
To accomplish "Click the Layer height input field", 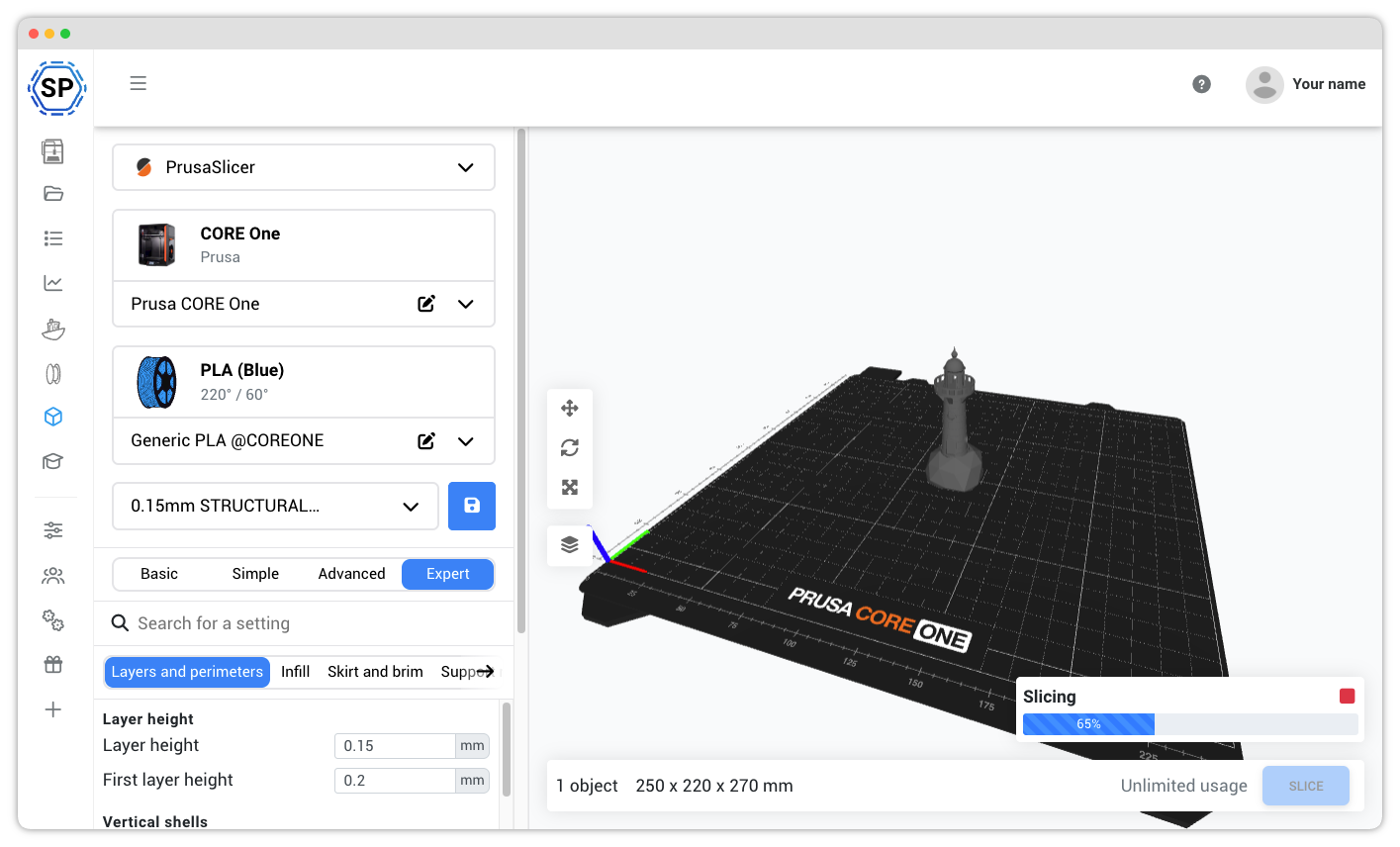I will click(395, 745).
